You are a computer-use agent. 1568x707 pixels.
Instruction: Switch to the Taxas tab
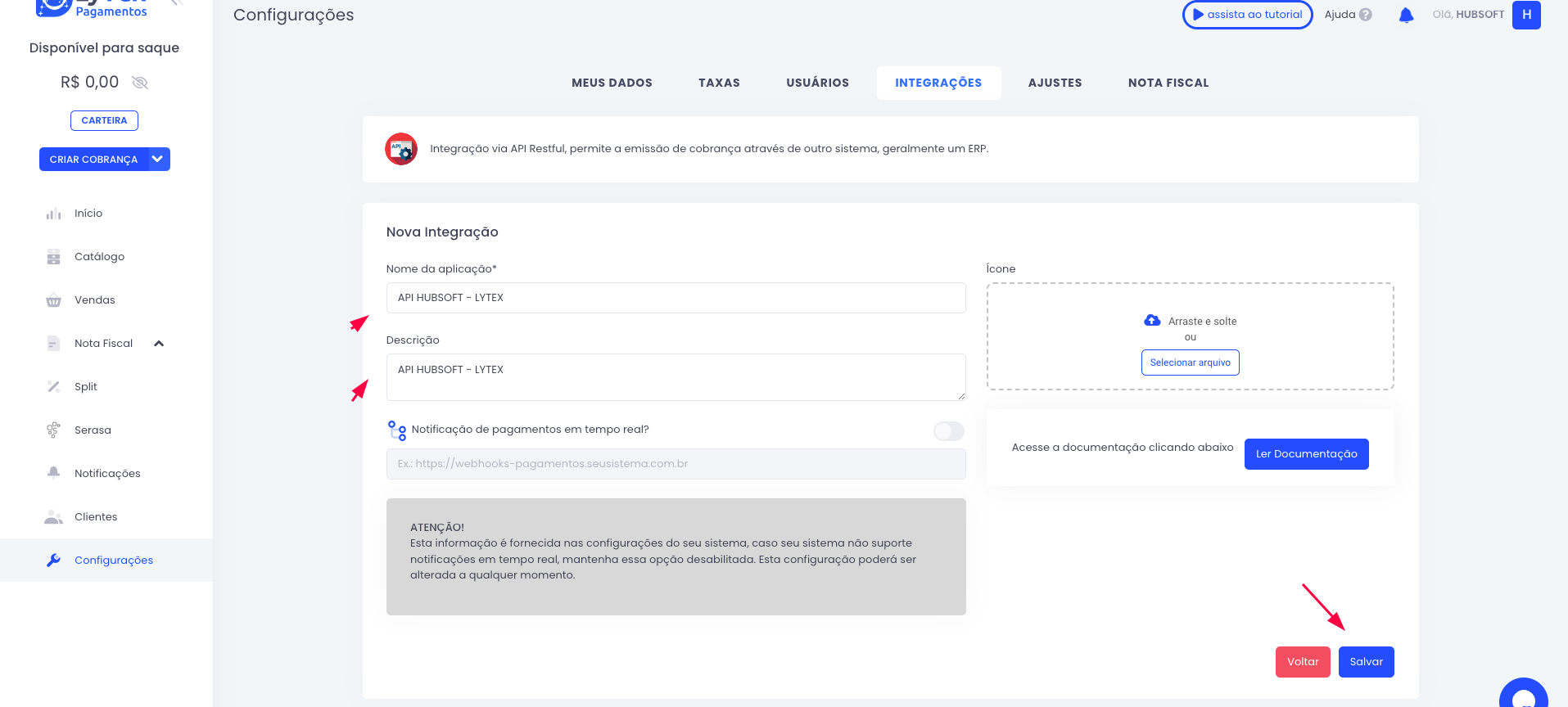[720, 83]
